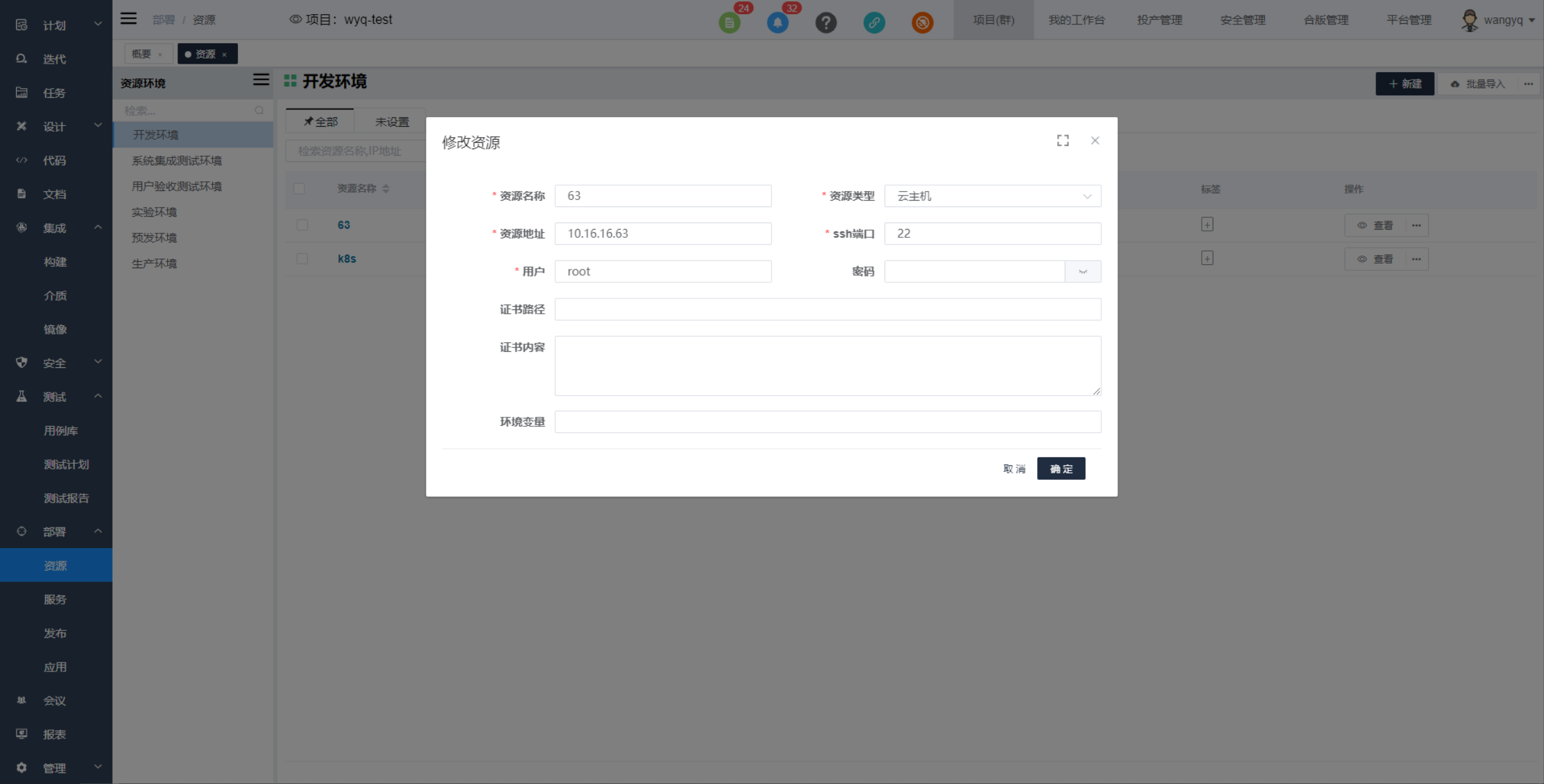
Task: Click the 新建 button to create a resource
Action: [1405, 84]
